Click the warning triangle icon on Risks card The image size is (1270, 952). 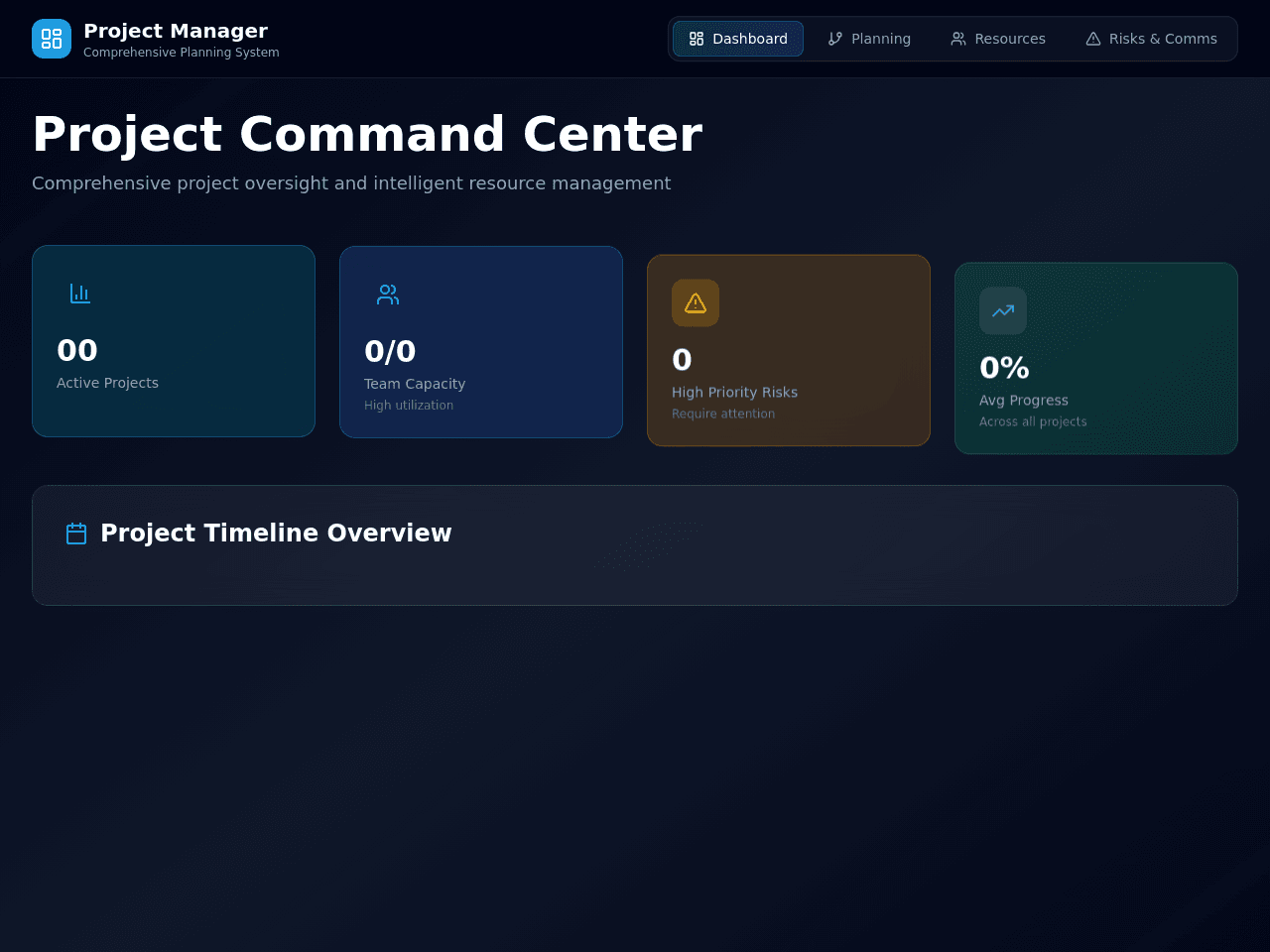click(x=696, y=302)
